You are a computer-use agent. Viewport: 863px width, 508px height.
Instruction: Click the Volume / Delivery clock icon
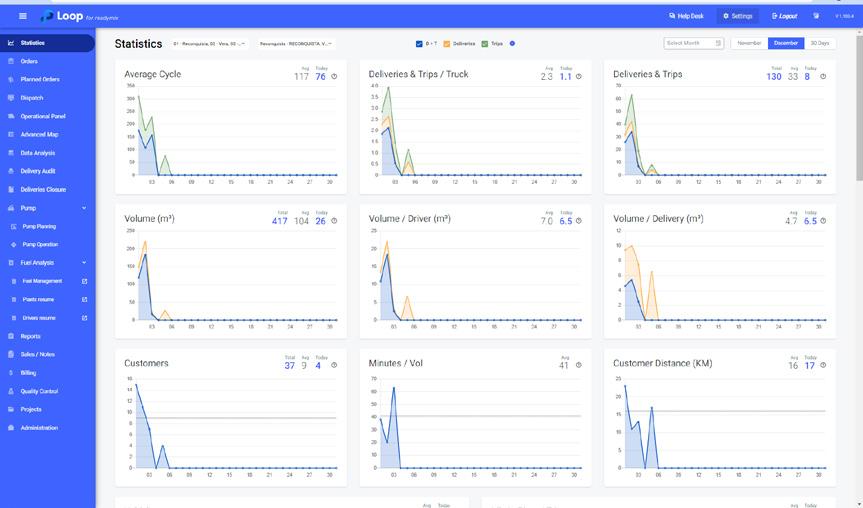coord(823,221)
